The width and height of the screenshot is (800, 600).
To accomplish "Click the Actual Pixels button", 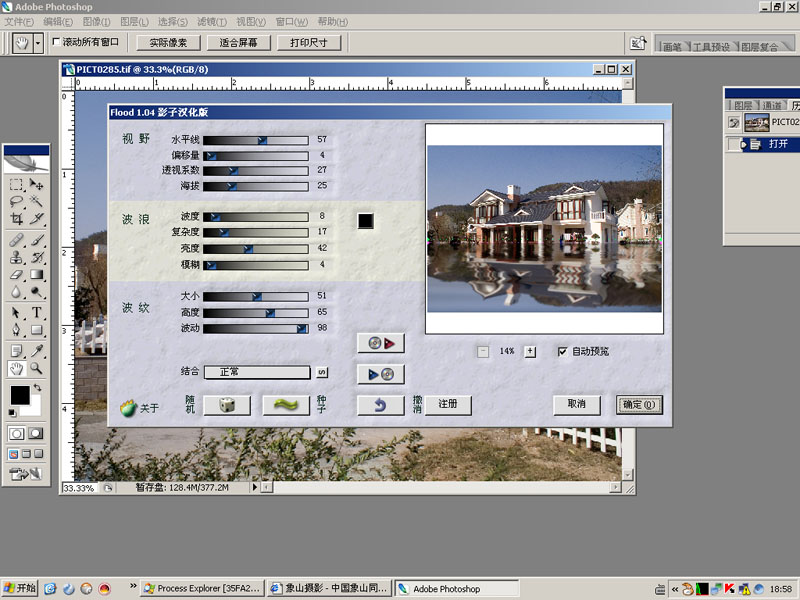I will (x=168, y=43).
